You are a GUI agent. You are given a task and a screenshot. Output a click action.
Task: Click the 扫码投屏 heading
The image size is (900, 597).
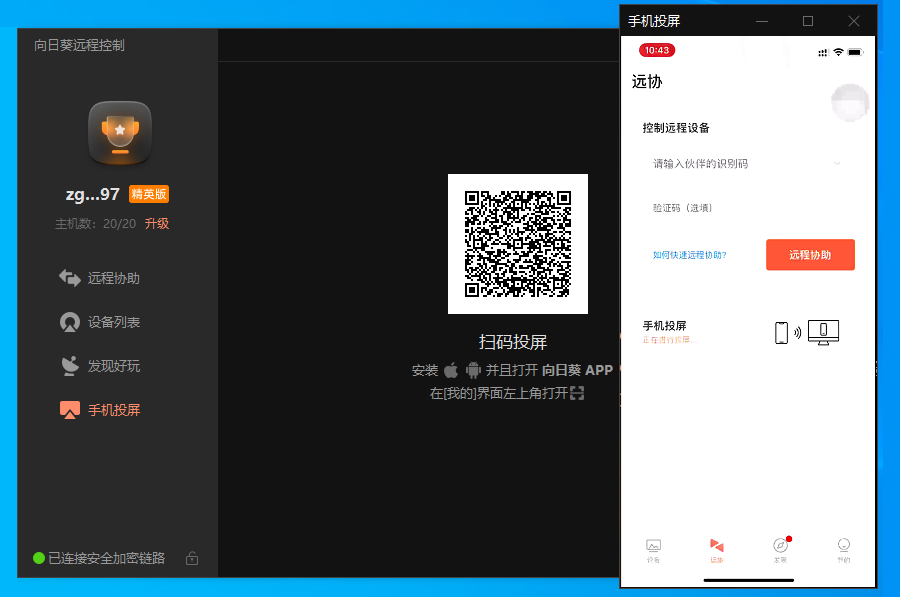click(x=513, y=342)
